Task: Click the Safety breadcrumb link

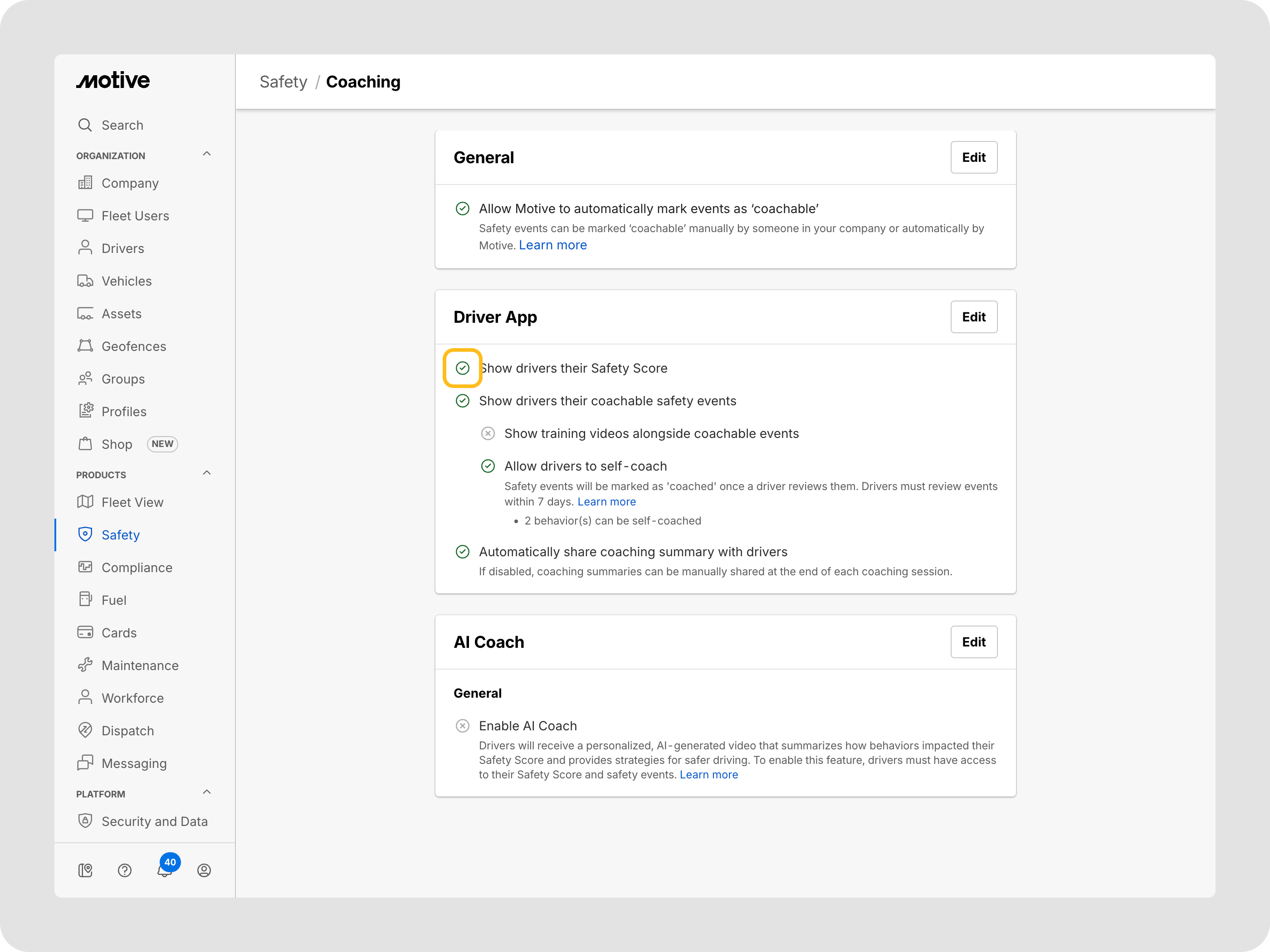Action: pos(283,82)
